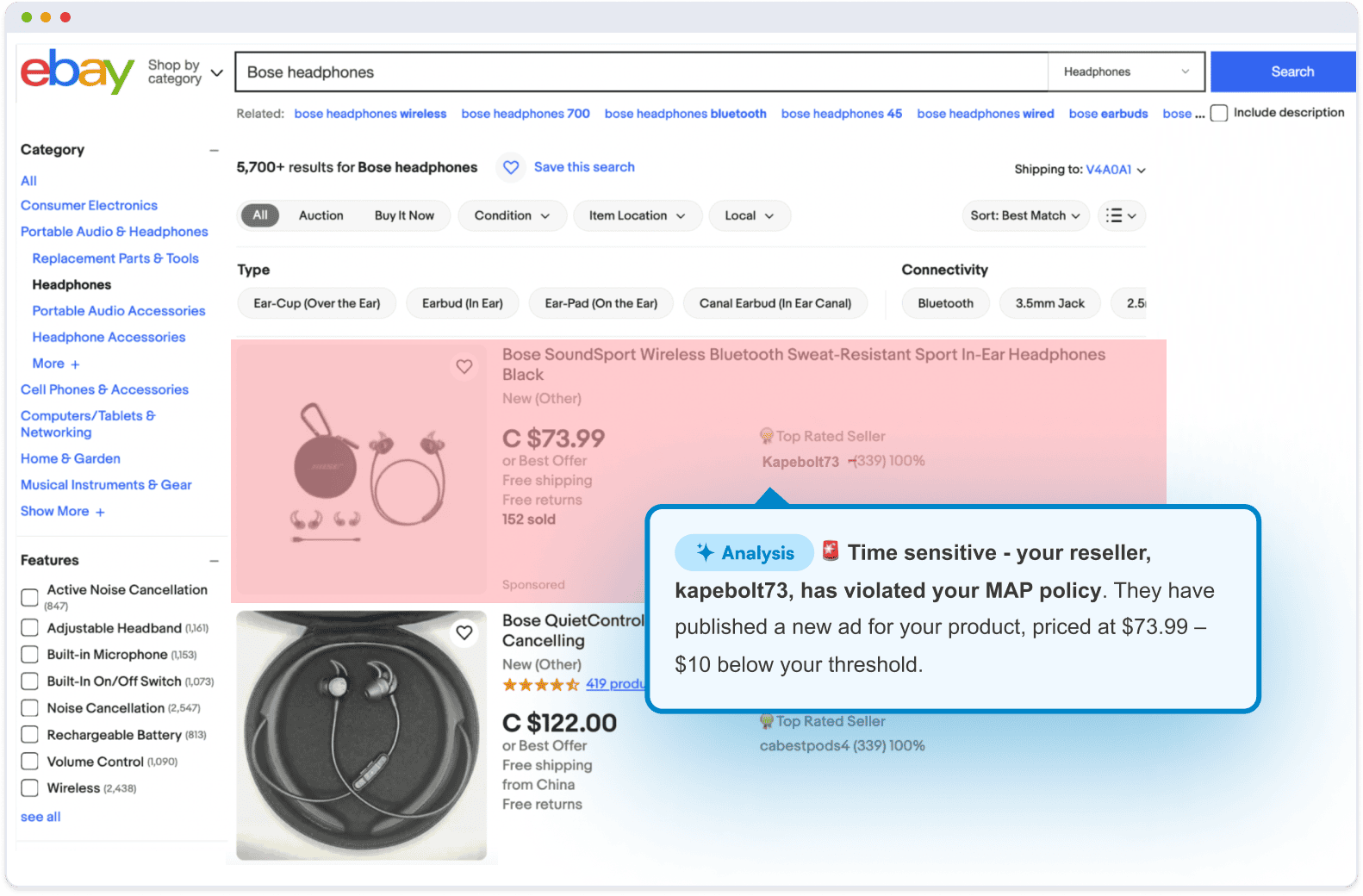Check the Adjustable Headband filter
Image resolution: width=1363 pixels, height=896 pixels.
(29, 628)
